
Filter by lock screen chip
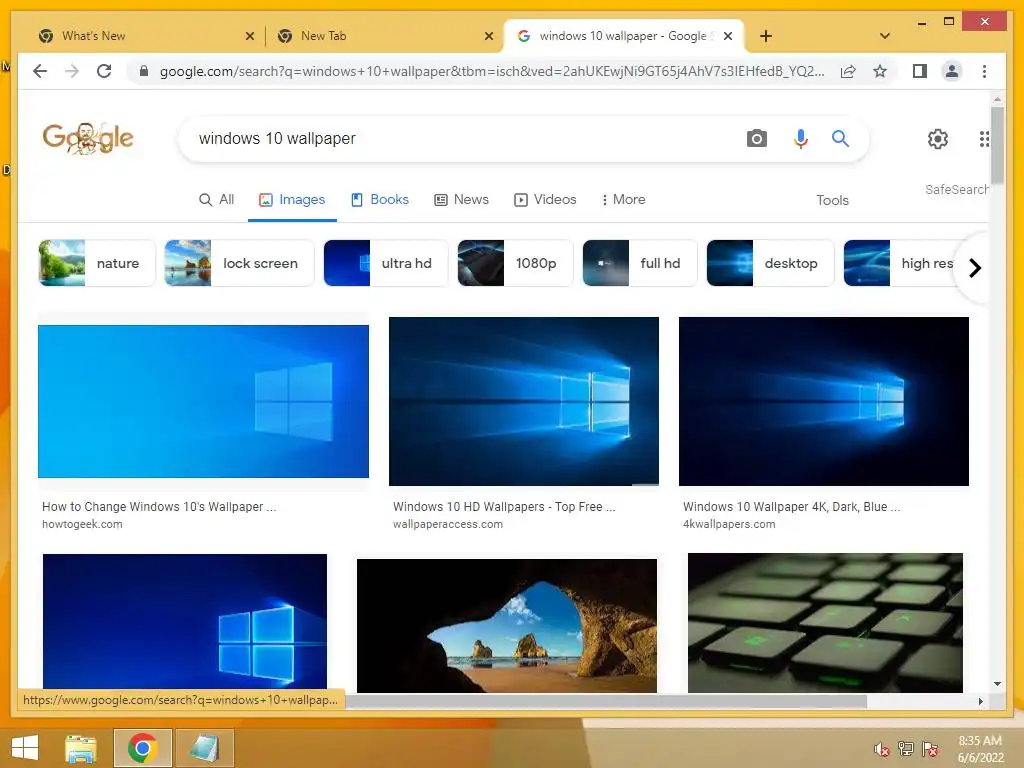[x=239, y=263]
